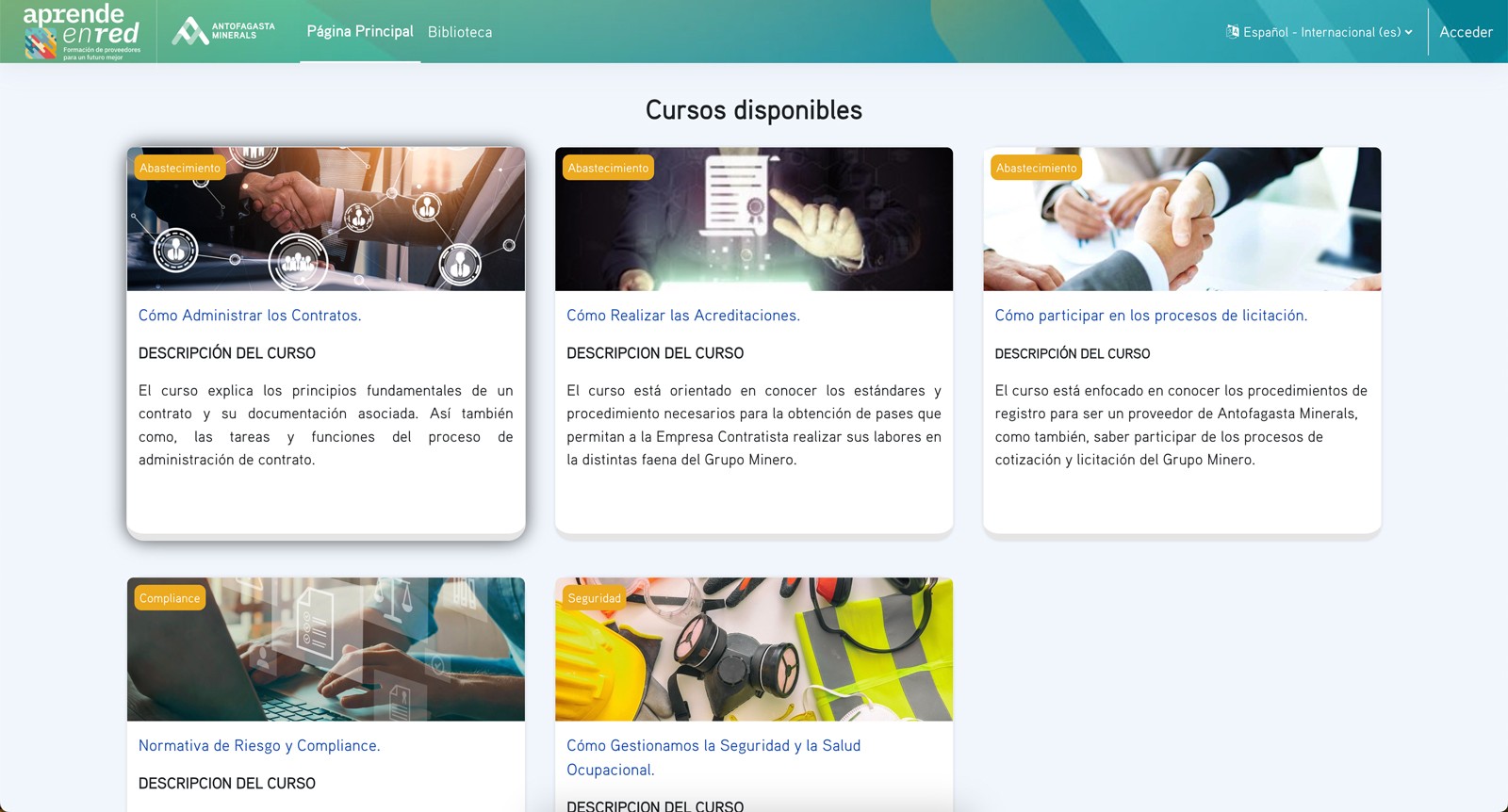Open the licitación processes course link
The height and width of the screenshot is (812, 1508).
pyautogui.click(x=1151, y=316)
